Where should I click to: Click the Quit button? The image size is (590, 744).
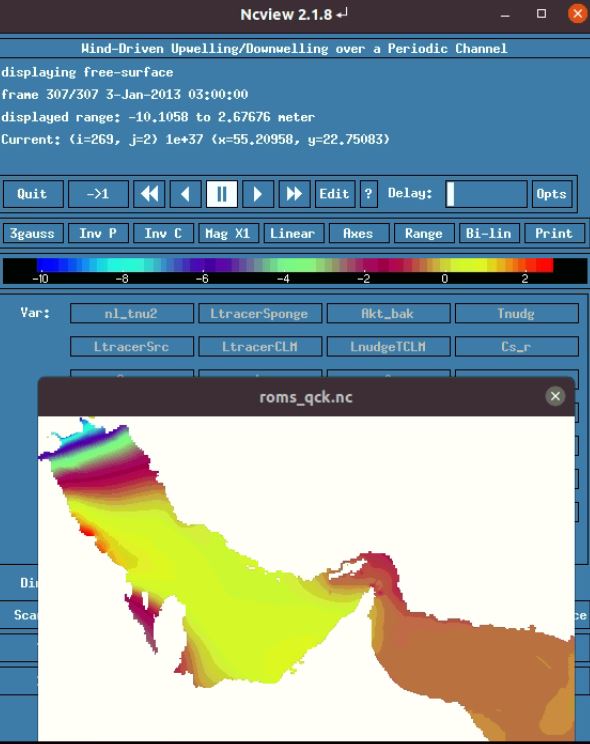33,194
